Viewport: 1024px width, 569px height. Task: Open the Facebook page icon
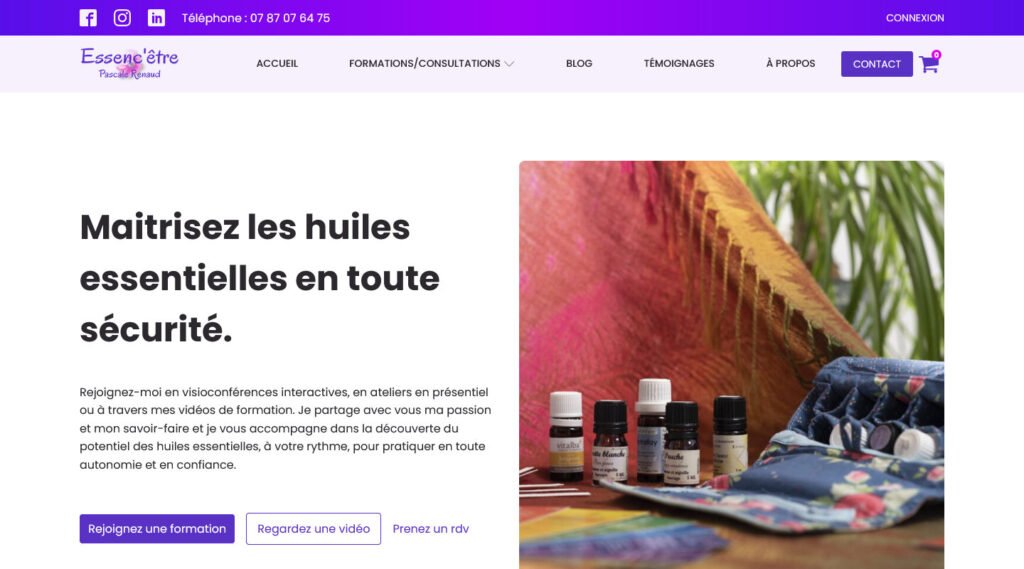88,18
